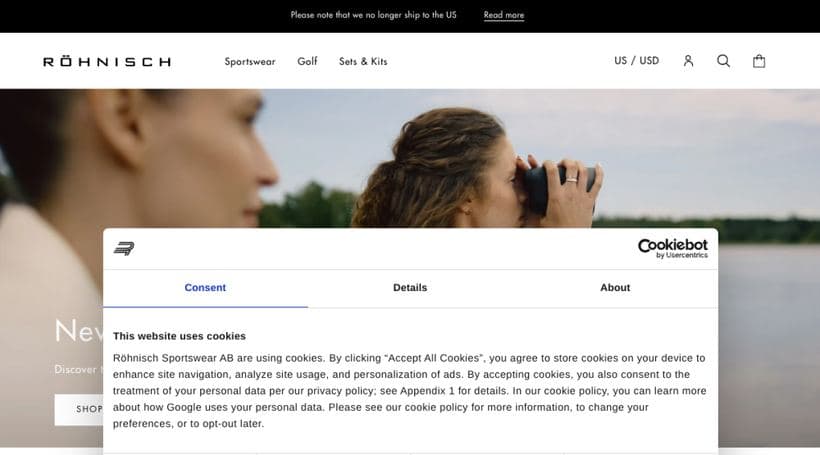Open the search magnifier icon
The width and height of the screenshot is (820, 455).
coord(723,61)
